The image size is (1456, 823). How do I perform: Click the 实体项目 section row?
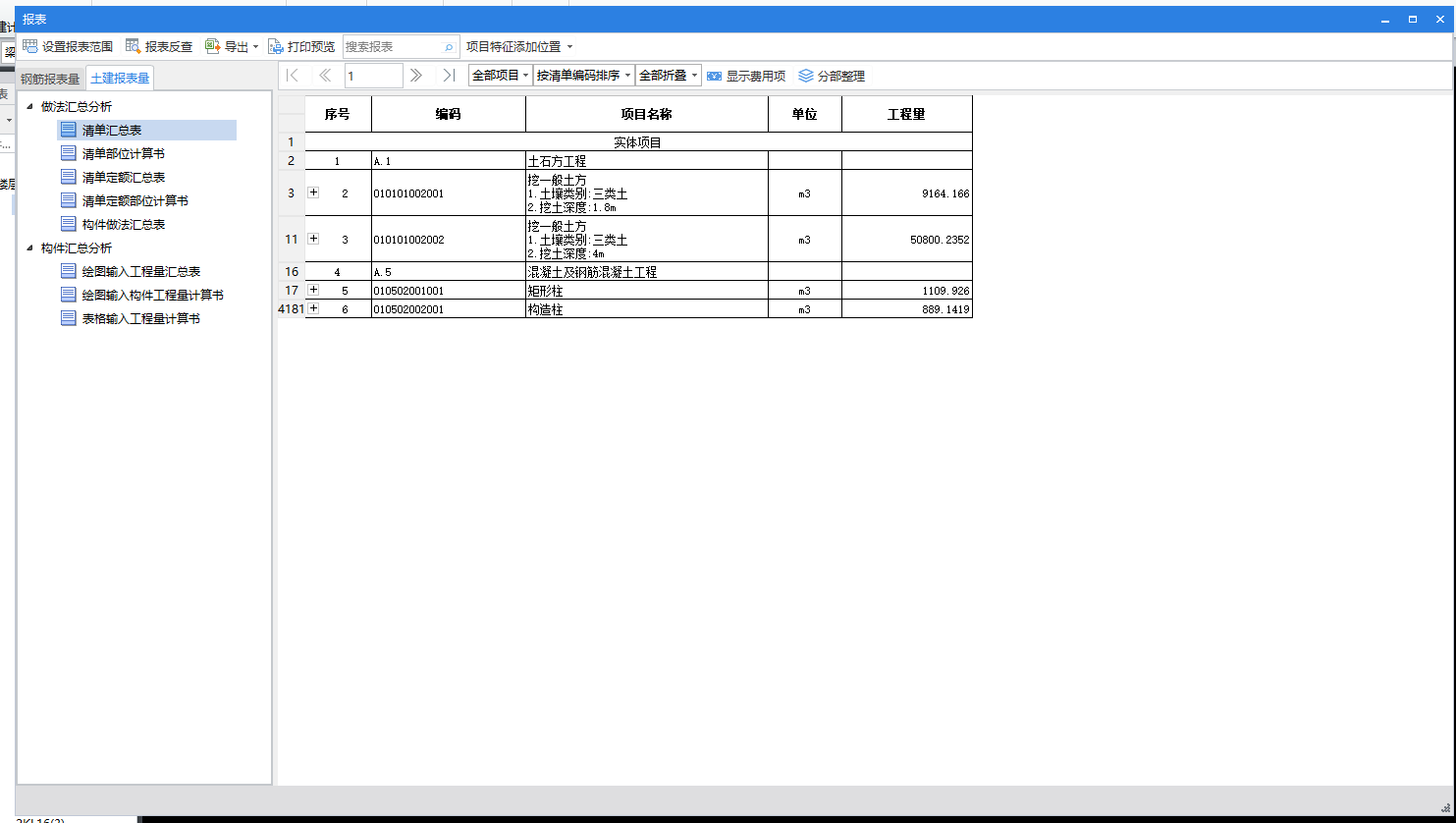[638, 142]
